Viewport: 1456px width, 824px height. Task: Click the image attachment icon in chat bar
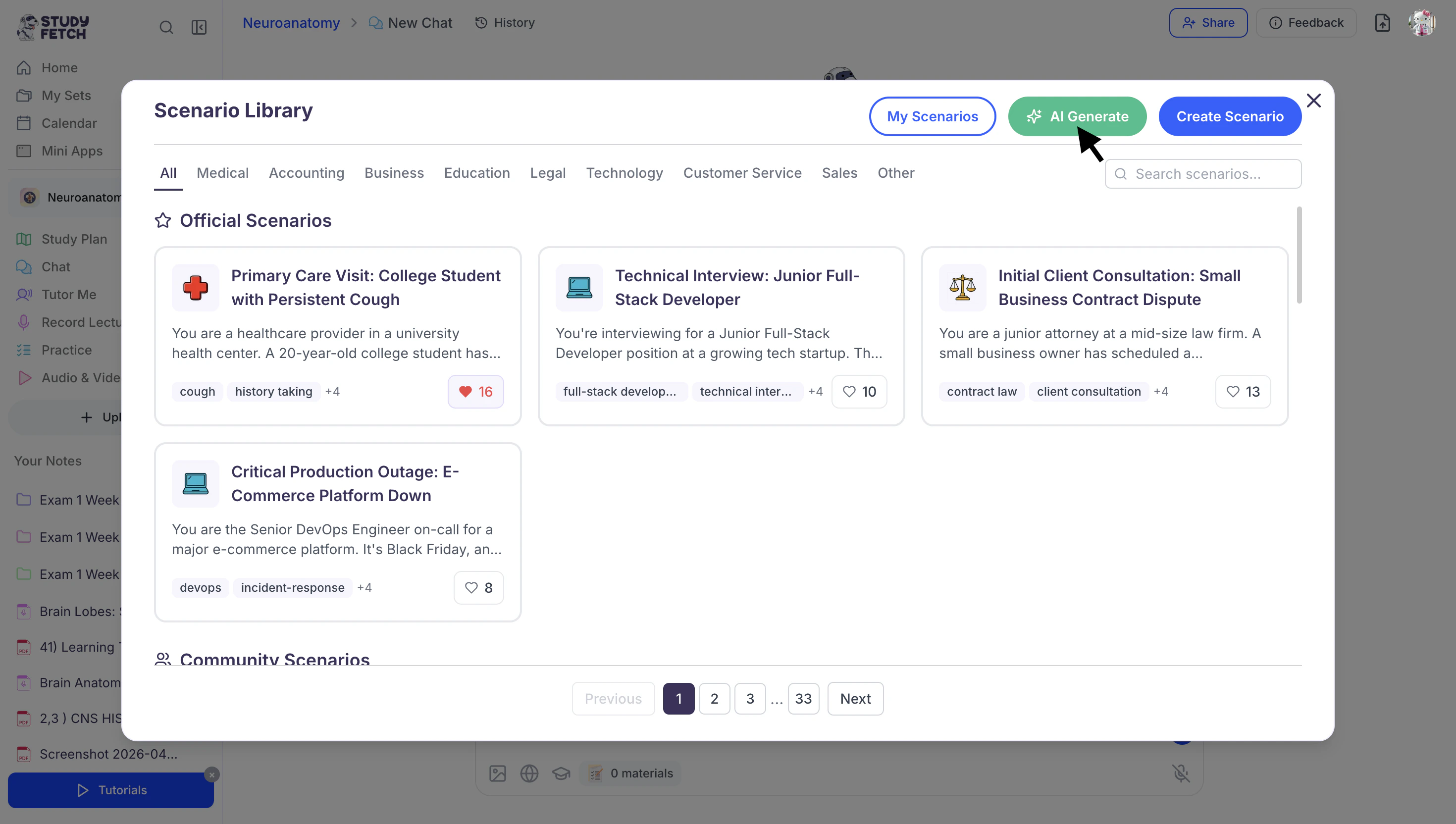tap(497, 773)
